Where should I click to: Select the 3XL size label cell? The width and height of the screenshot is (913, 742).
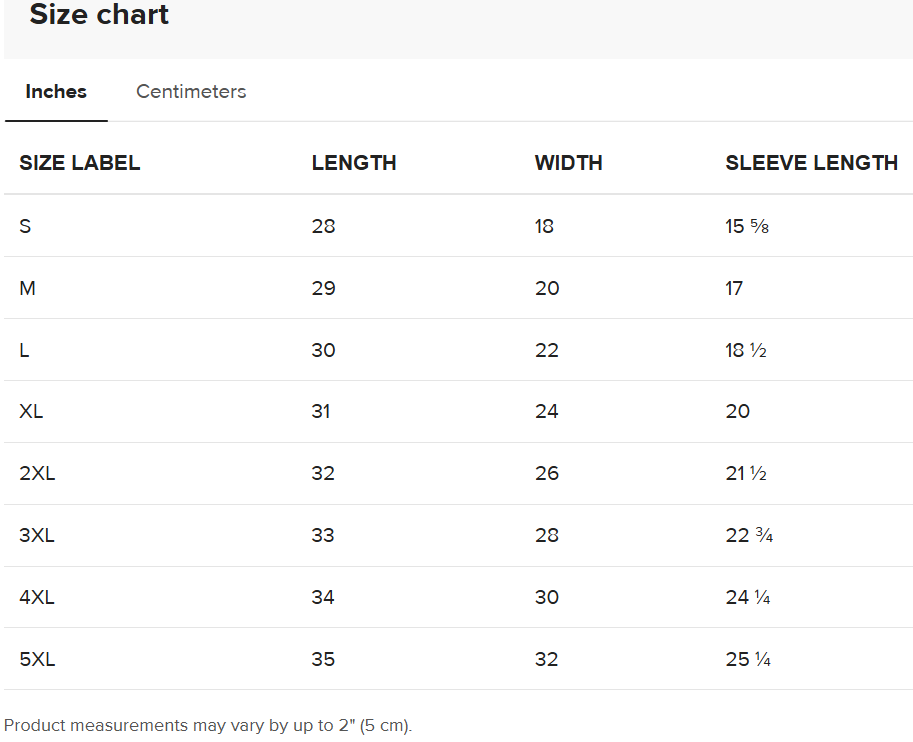tap(37, 535)
